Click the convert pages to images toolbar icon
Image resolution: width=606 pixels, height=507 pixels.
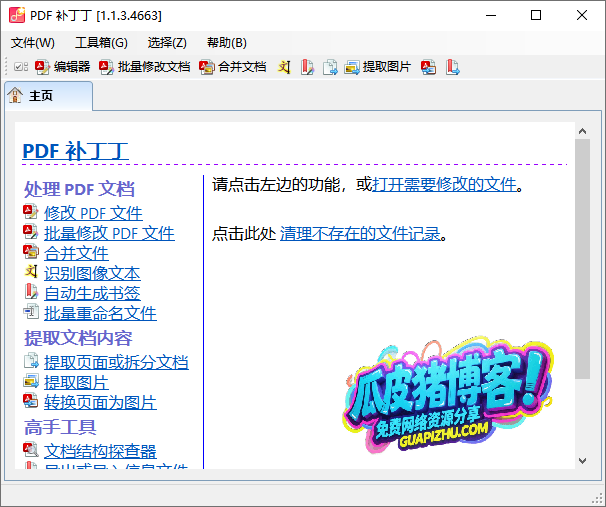pos(429,67)
